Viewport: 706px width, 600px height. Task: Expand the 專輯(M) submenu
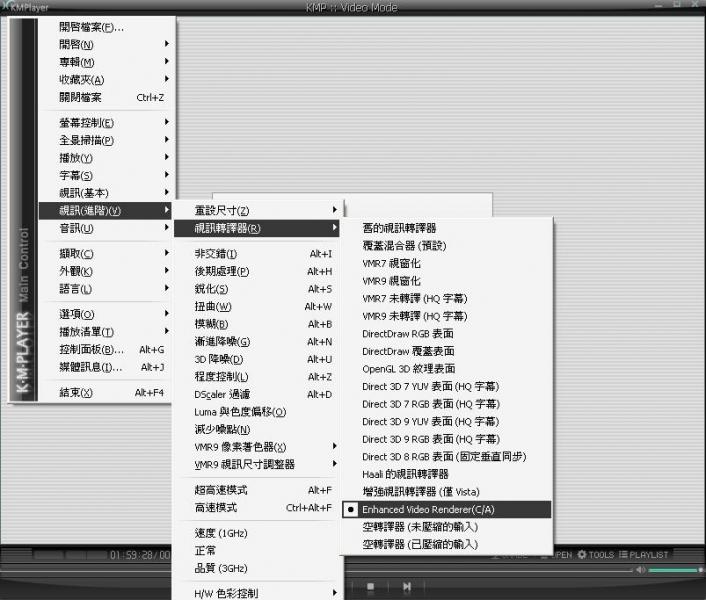tap(105, 62)
